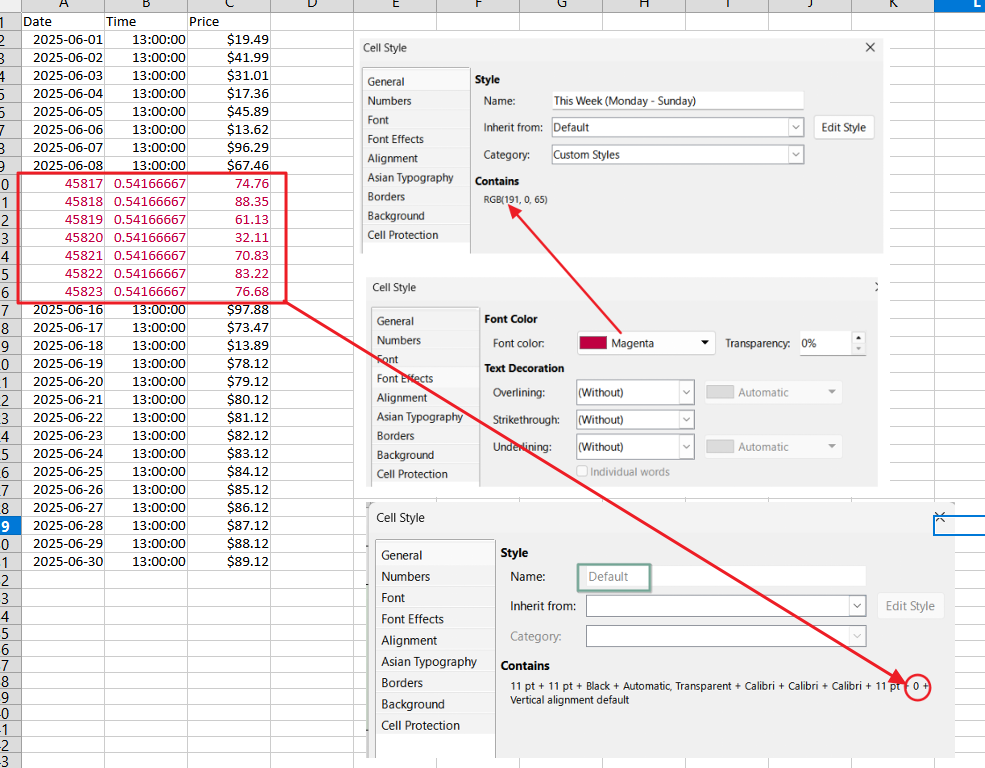Image resolution: width=985 pixels, height=768 pixels.
Task: Expand the Underlining style dropdown
Action: 686,446
